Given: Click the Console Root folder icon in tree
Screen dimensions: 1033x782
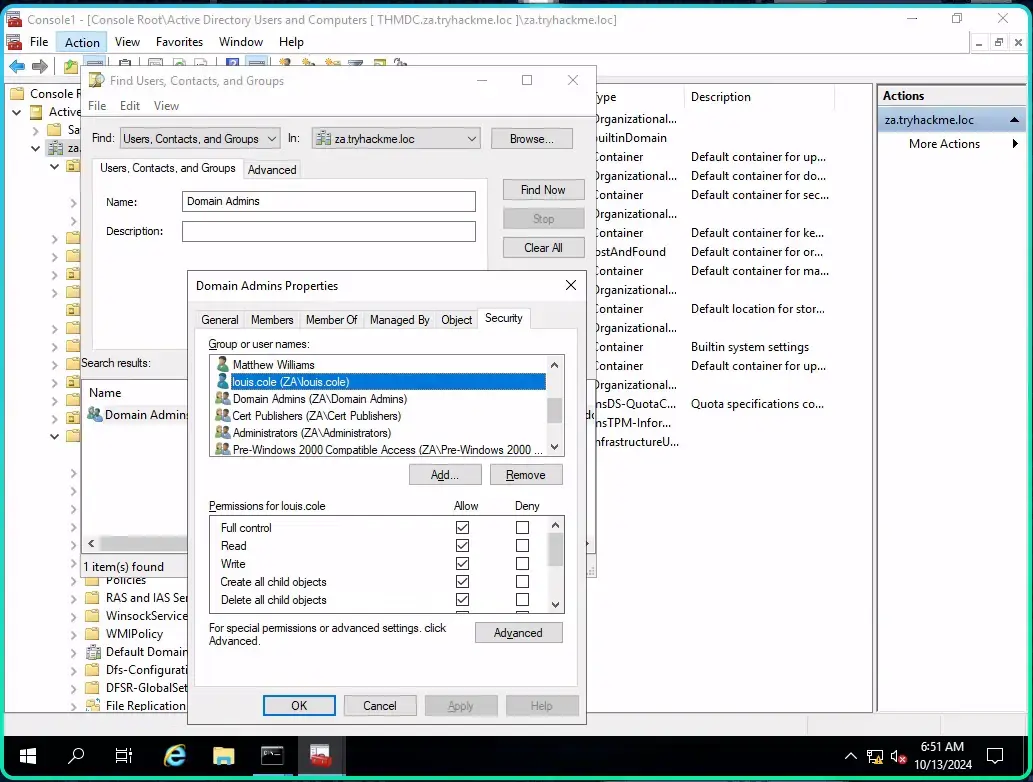Looking at the screenshot, I should click(17, 94).
